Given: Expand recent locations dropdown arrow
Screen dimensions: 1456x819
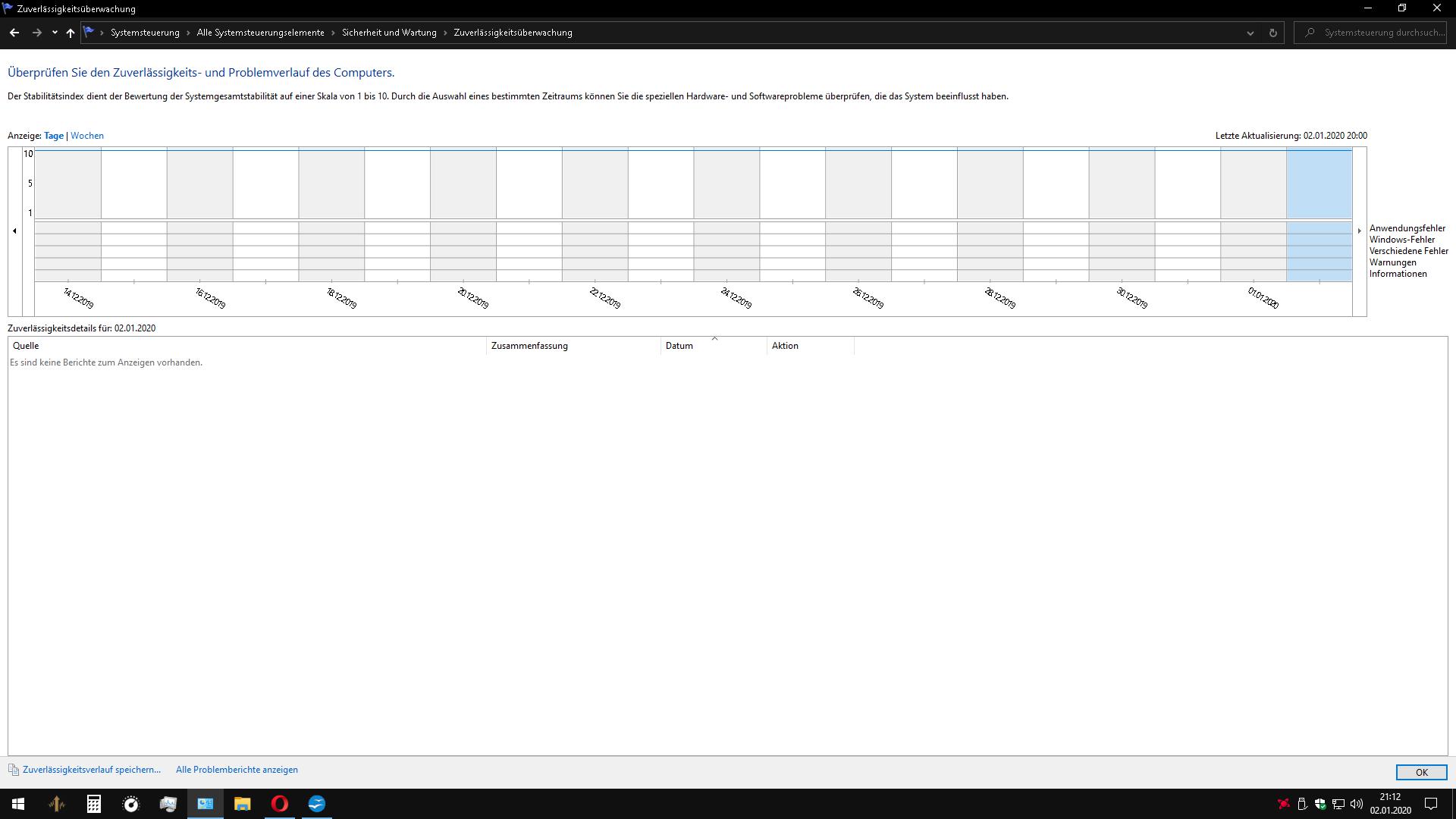Looking at the screenshot, I should tap(55, 33).
